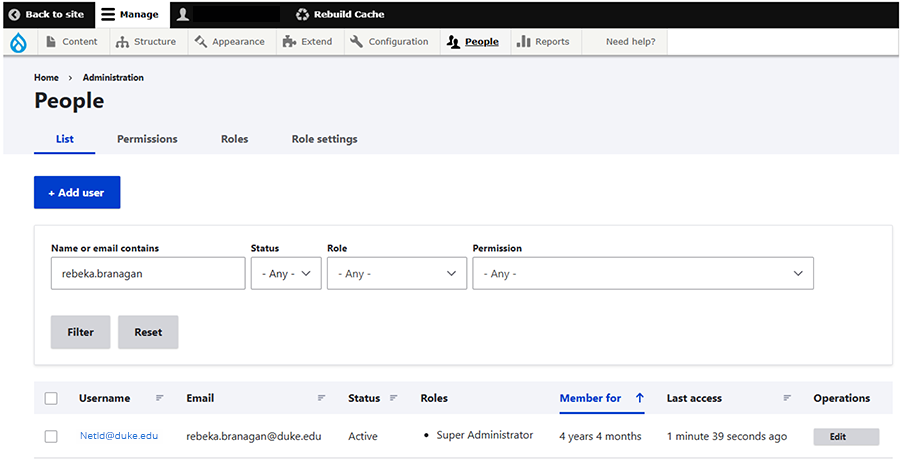Sort by Member for arrow
Viewport: 900px width, 469px height.
639,398
